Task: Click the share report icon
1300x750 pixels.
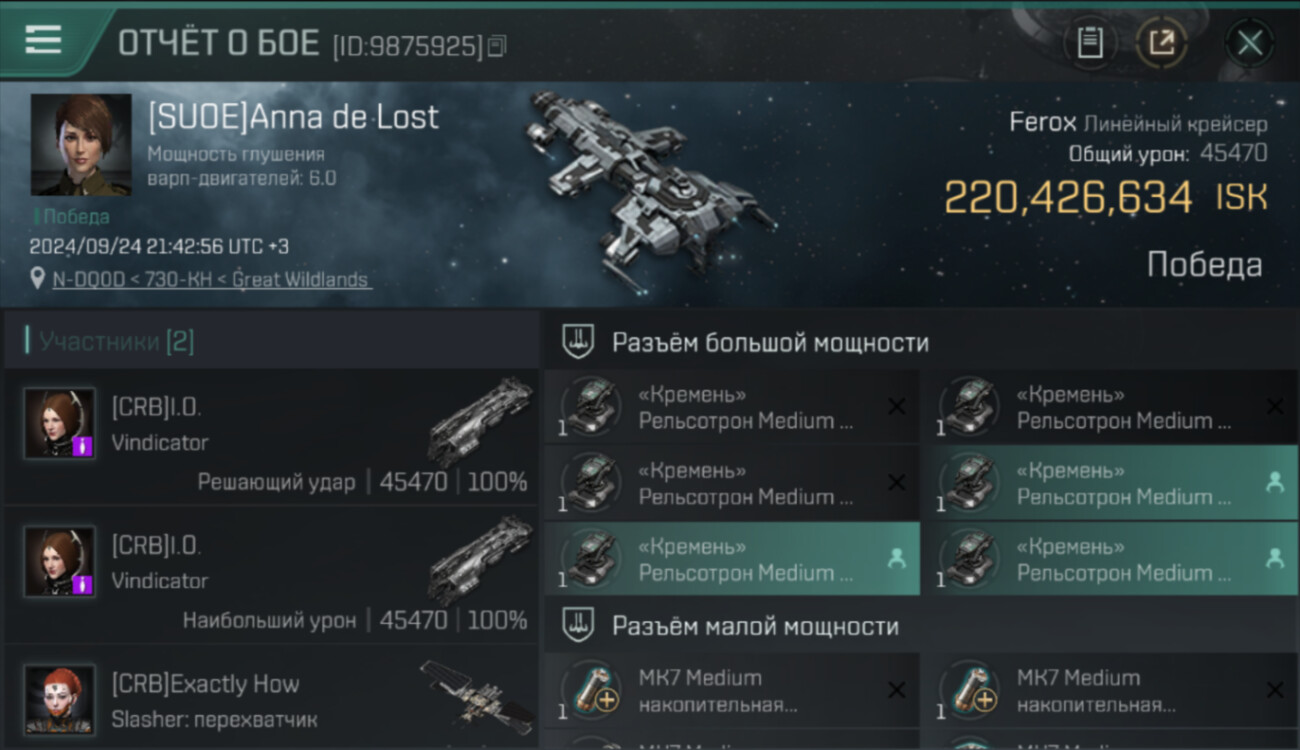Action: (x=1161, y=43)
